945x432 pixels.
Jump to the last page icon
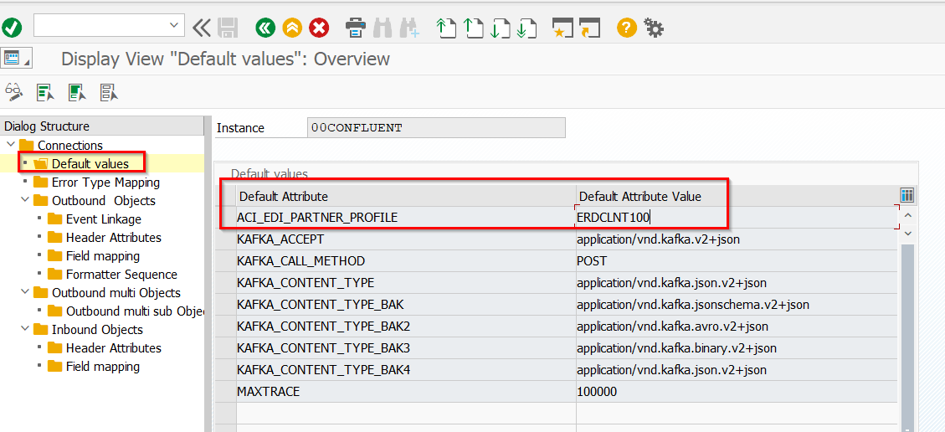point(527,28)
